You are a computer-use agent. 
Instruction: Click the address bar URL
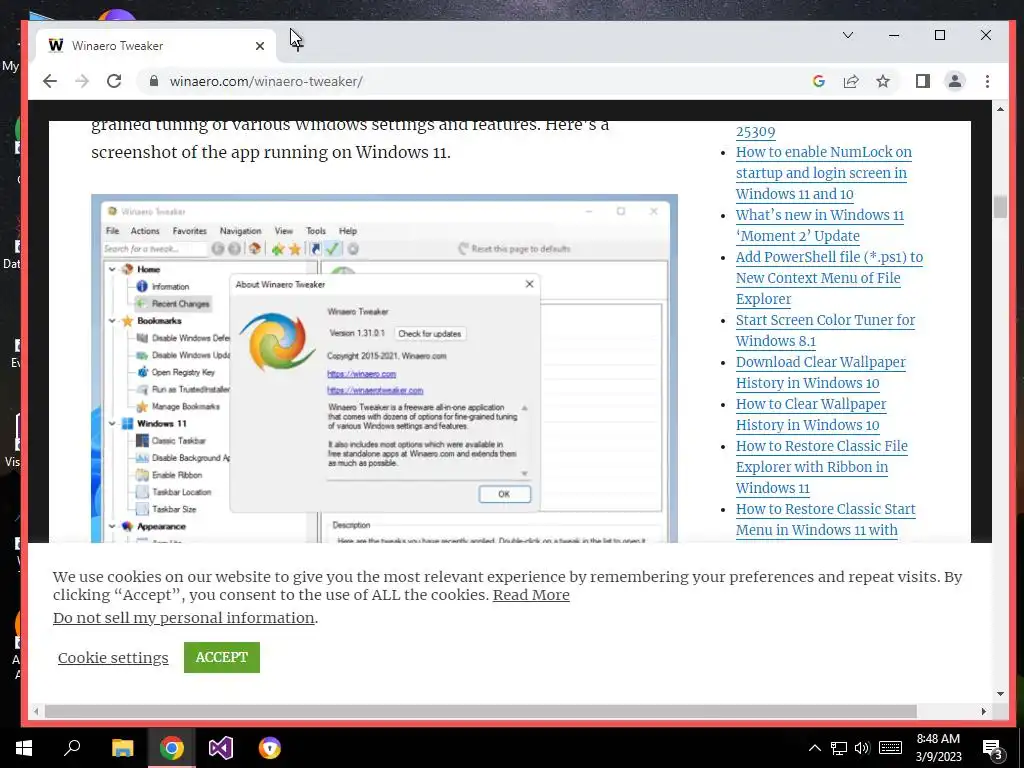click(x=266, y=82)
